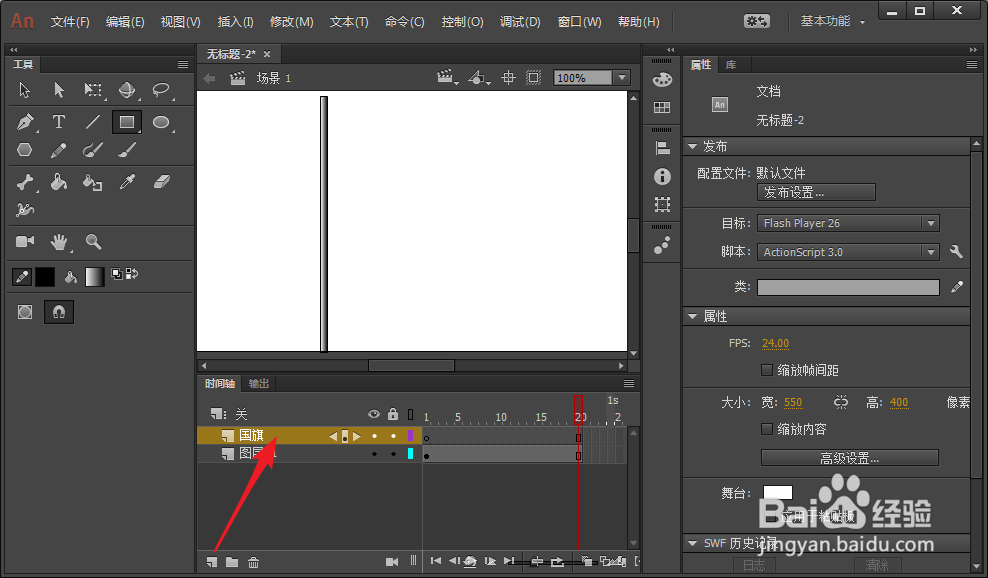Click the 高级设置... button
Screen dimensions: 988x578
(x=849, y=458)
